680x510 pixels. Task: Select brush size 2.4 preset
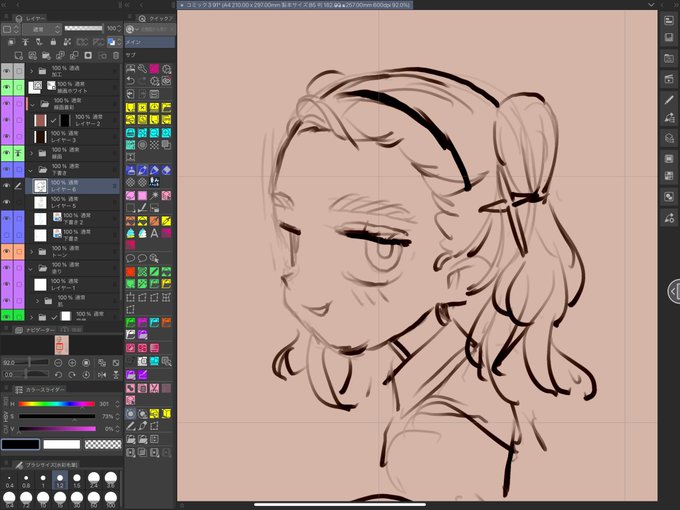tap(94, 481)
